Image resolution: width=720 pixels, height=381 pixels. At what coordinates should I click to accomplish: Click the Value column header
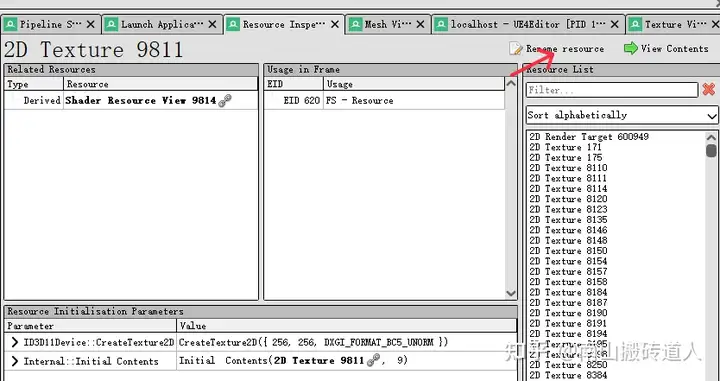[x=347, y=326]
